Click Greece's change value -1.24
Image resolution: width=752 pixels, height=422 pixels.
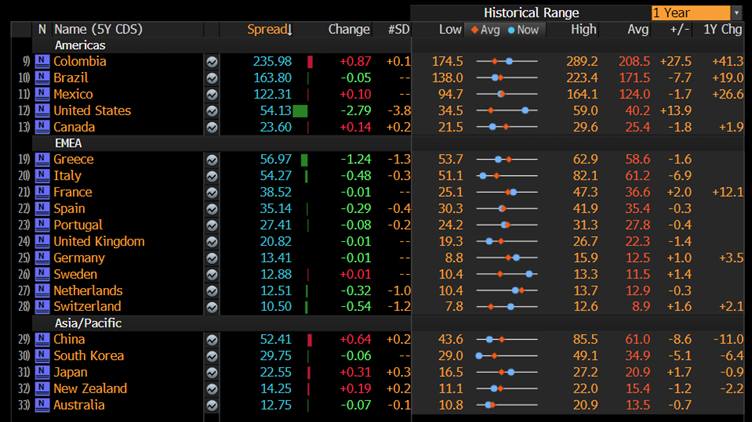356,159
